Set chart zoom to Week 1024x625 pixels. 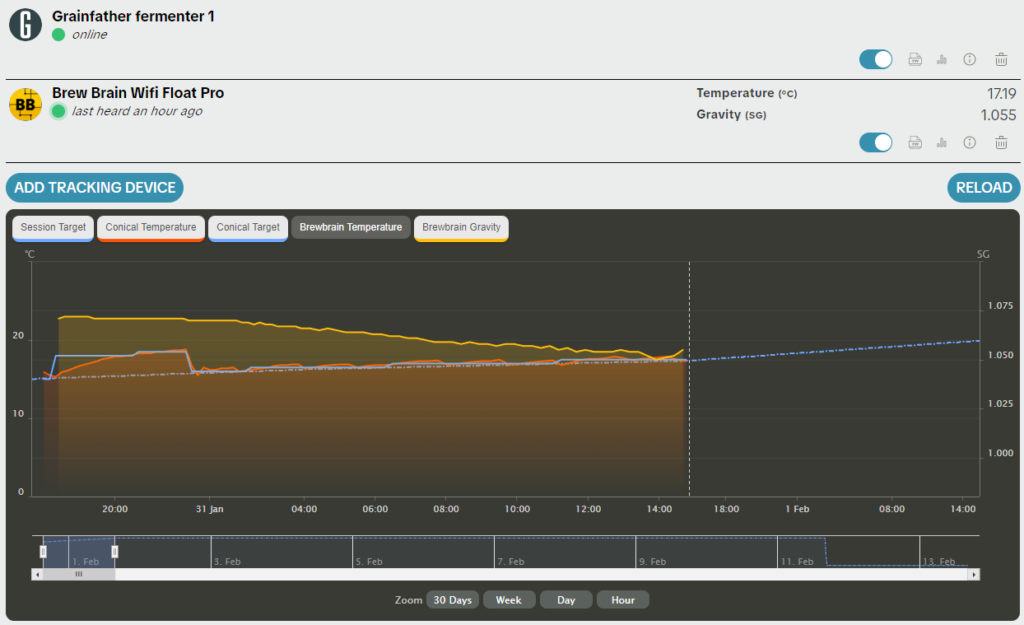(508, 600)
